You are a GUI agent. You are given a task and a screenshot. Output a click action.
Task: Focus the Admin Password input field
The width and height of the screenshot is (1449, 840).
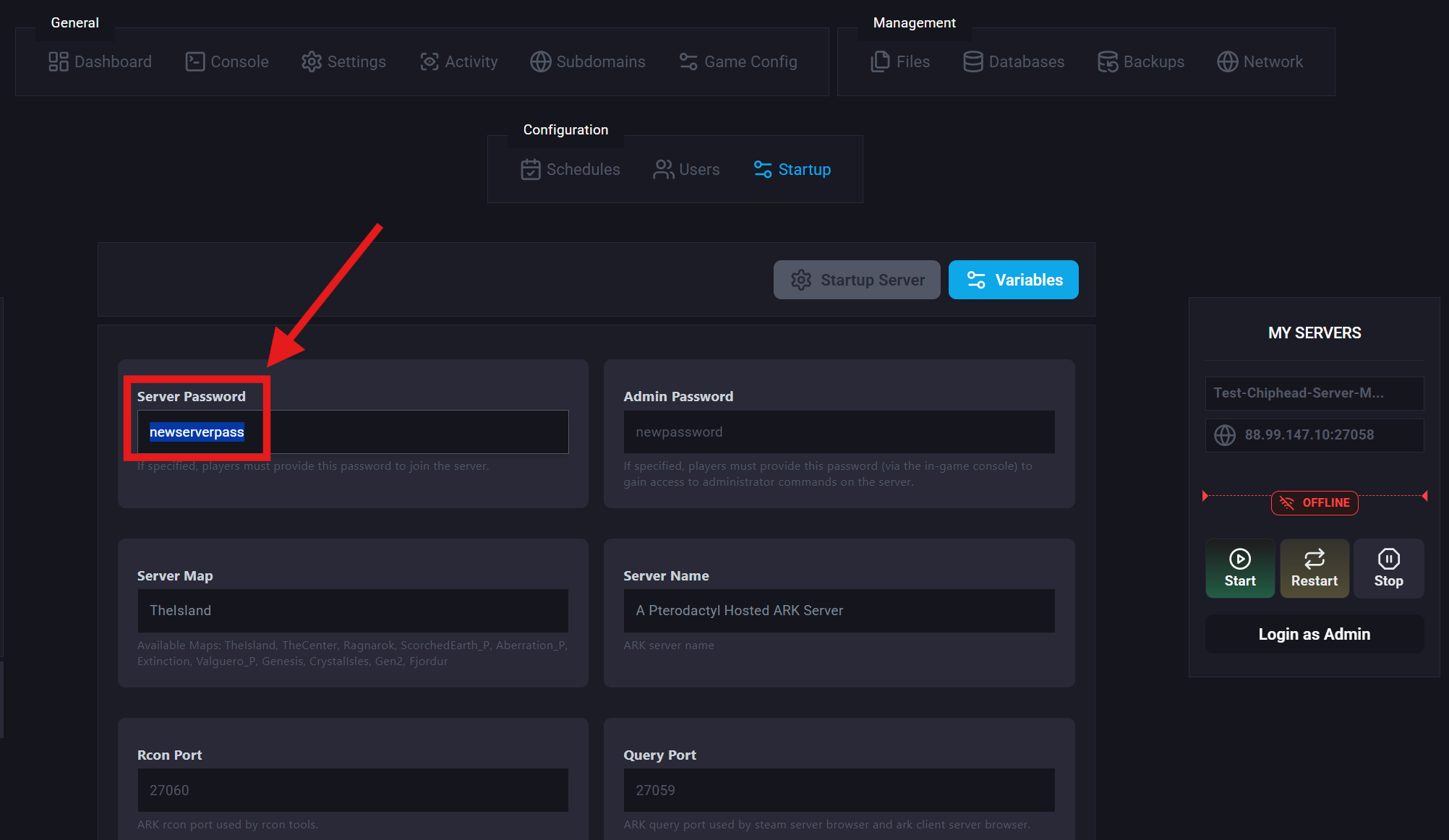pyautogui.click(x=839, y=432)
